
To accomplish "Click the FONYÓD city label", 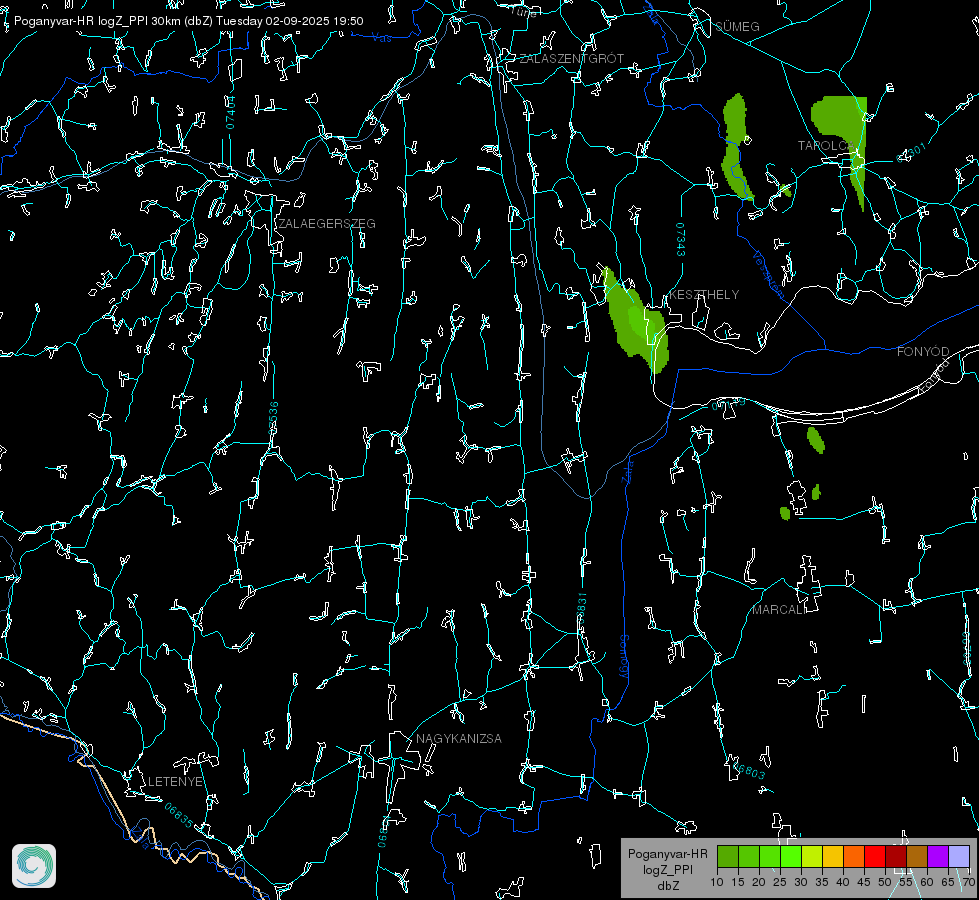I will click(x=923, y=352).
